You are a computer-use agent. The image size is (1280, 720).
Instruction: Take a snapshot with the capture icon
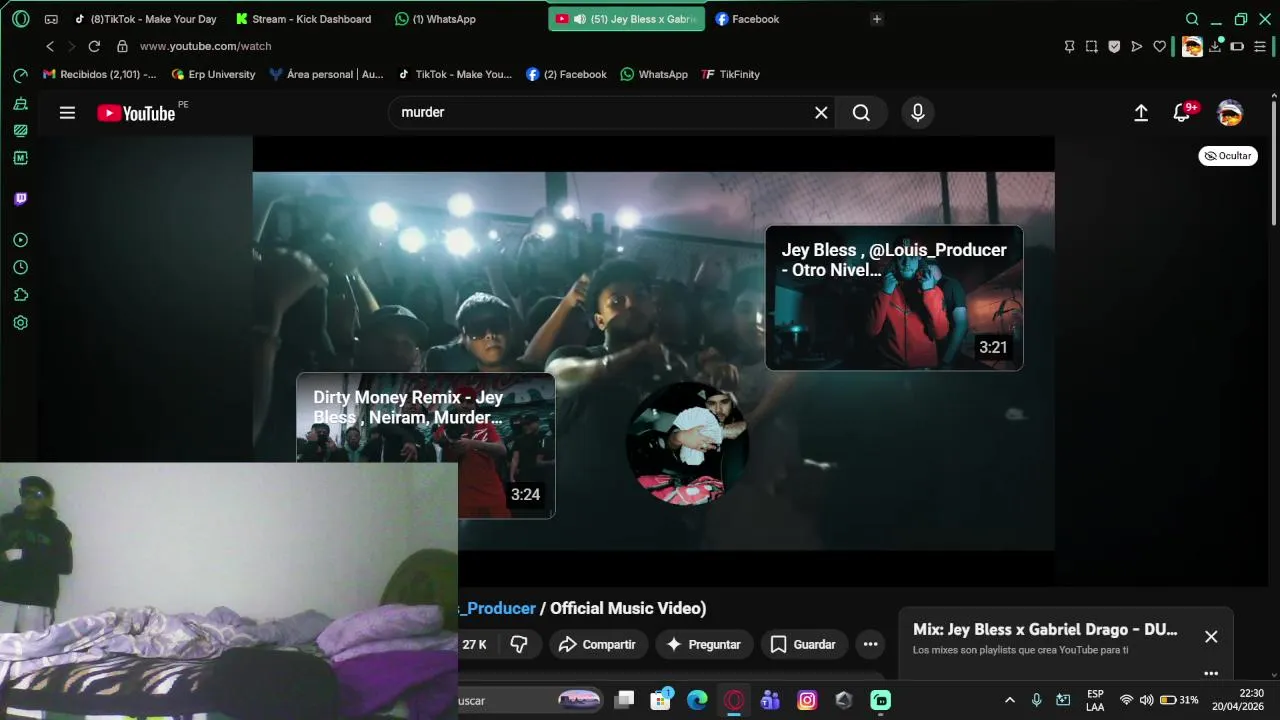pyautogui.click(x=1091, y=46)
